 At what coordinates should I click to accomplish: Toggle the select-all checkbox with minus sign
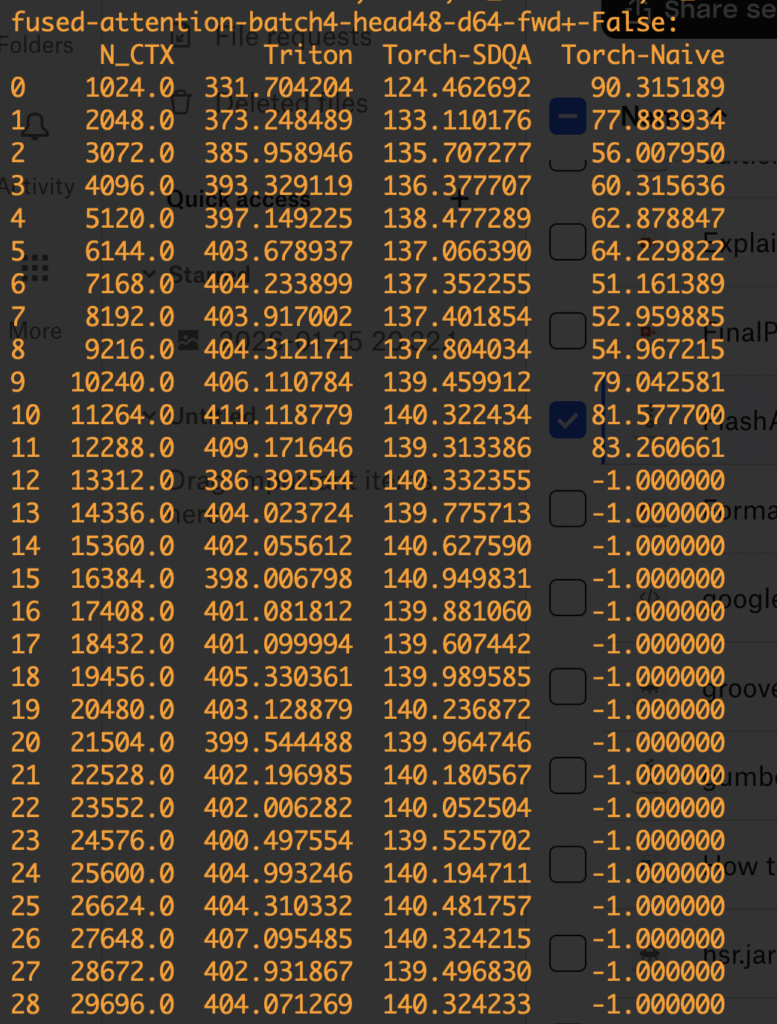pos(567,116)
